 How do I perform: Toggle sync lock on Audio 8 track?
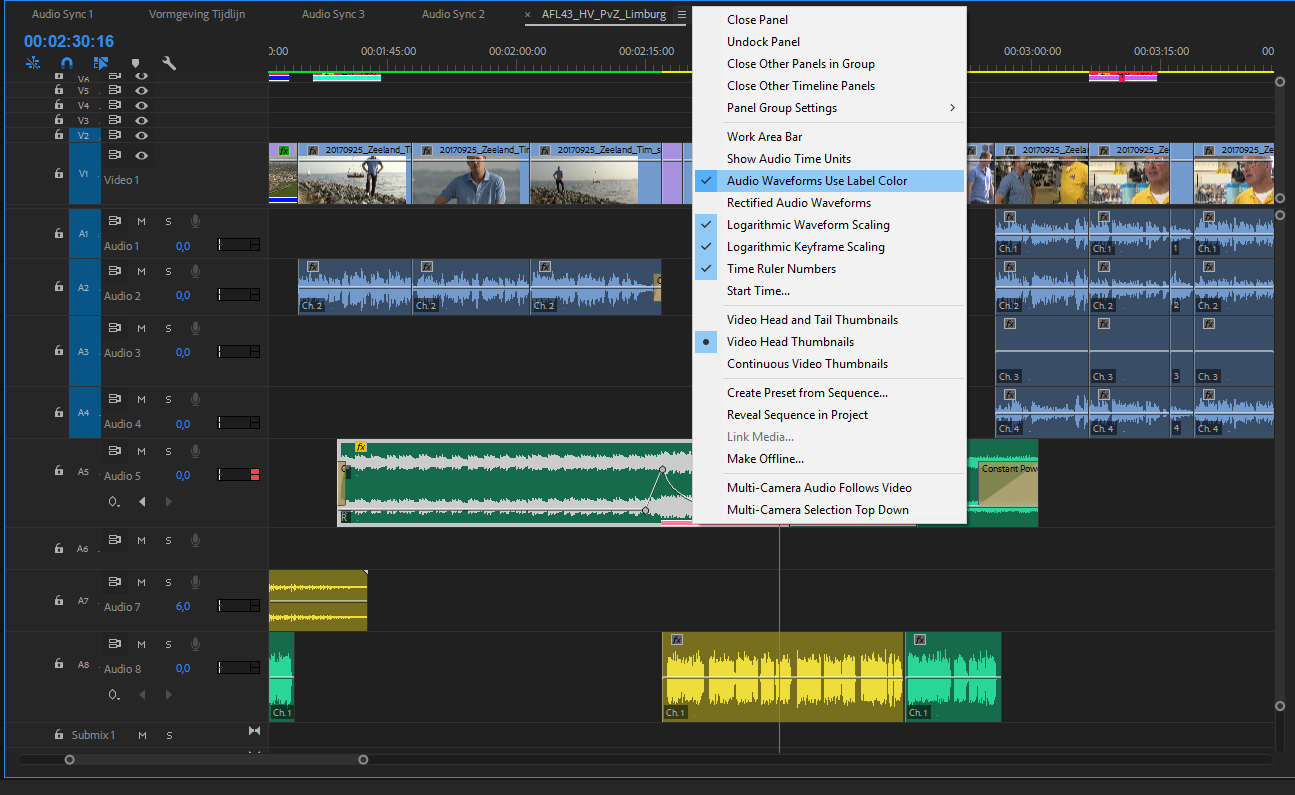click(x=115, y=644)
